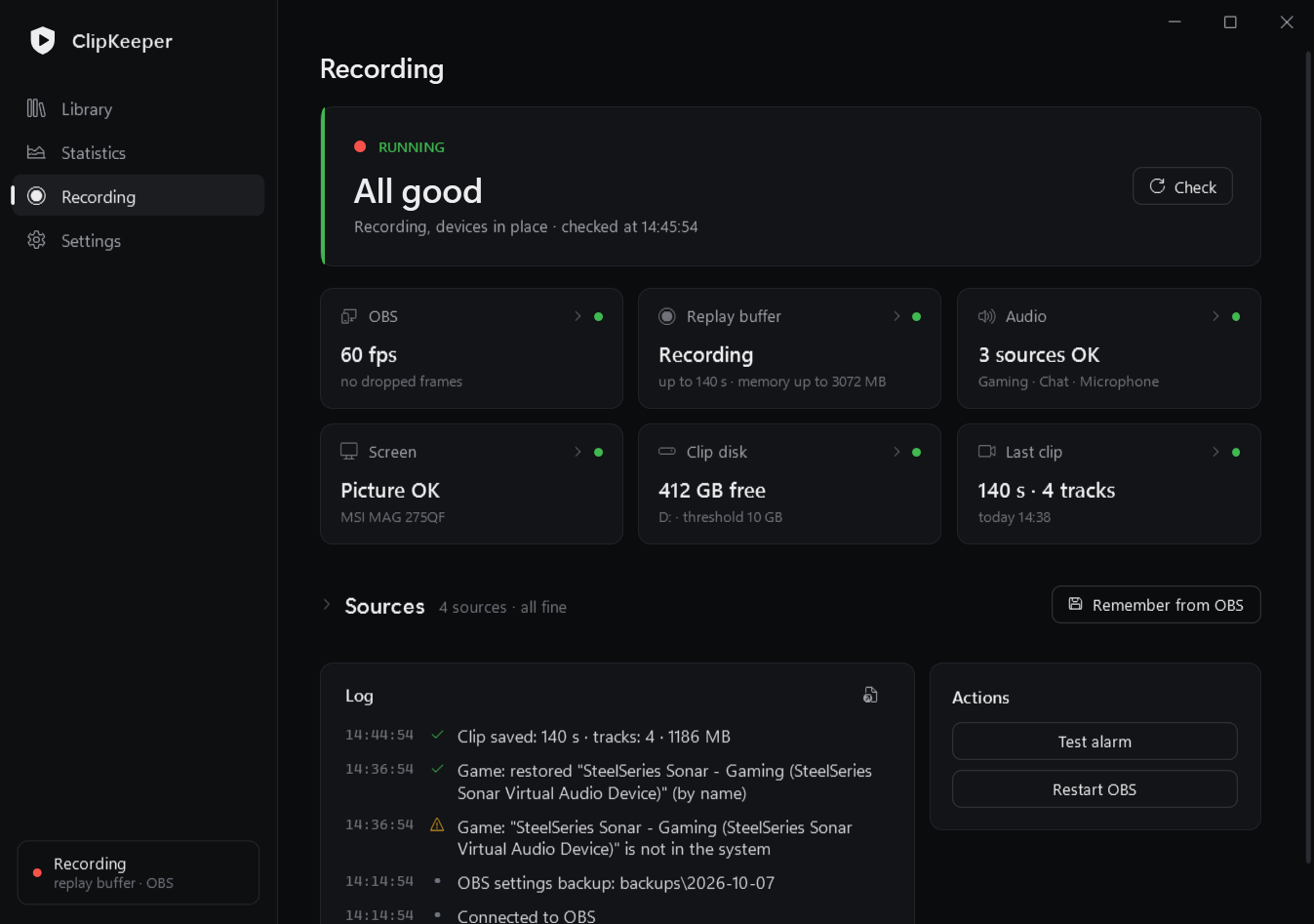
Task: Open Clip disk details chevron
Action: 896,452
